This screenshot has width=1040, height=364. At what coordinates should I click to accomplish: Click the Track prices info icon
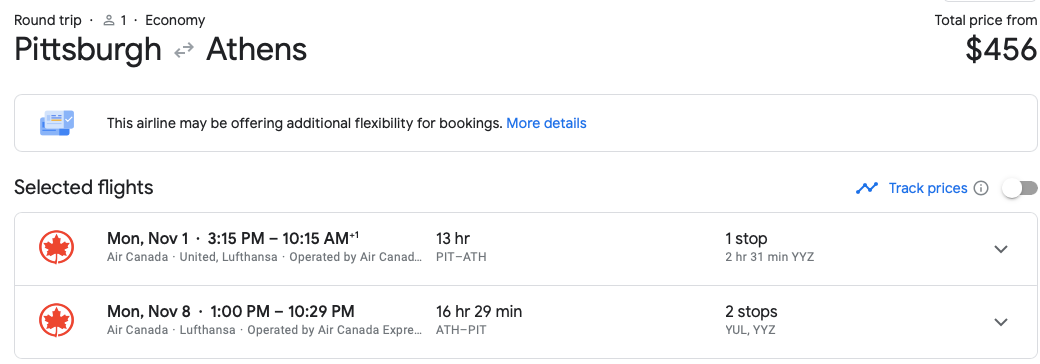[981, 188]
